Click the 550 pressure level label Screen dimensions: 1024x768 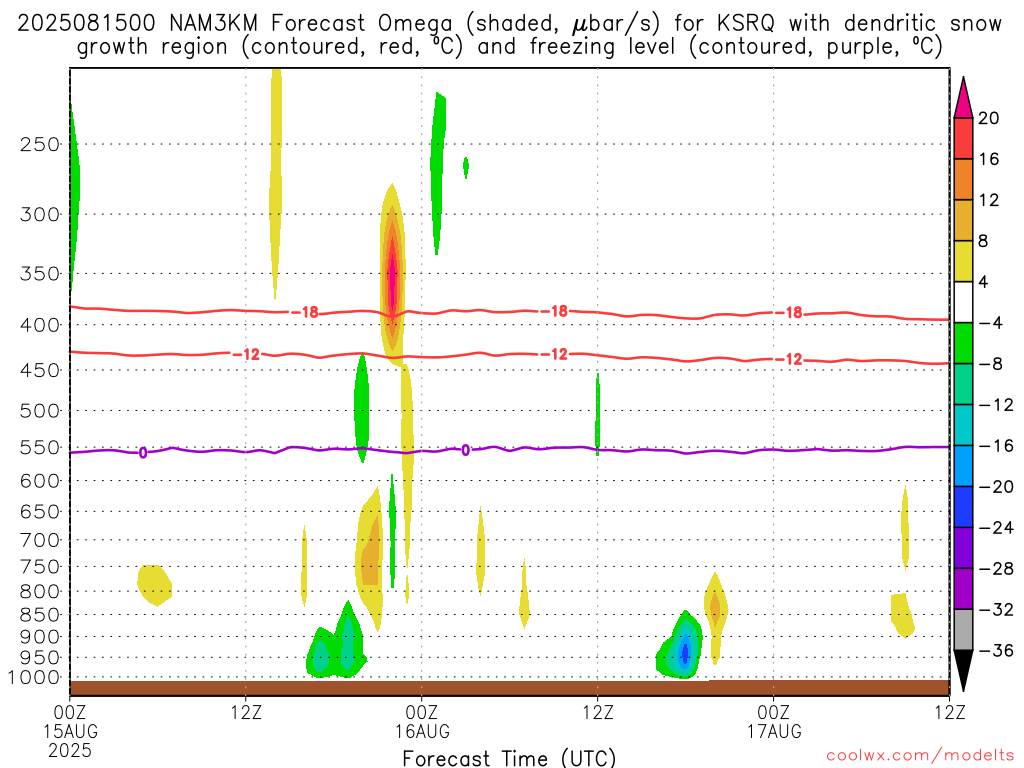40,447
